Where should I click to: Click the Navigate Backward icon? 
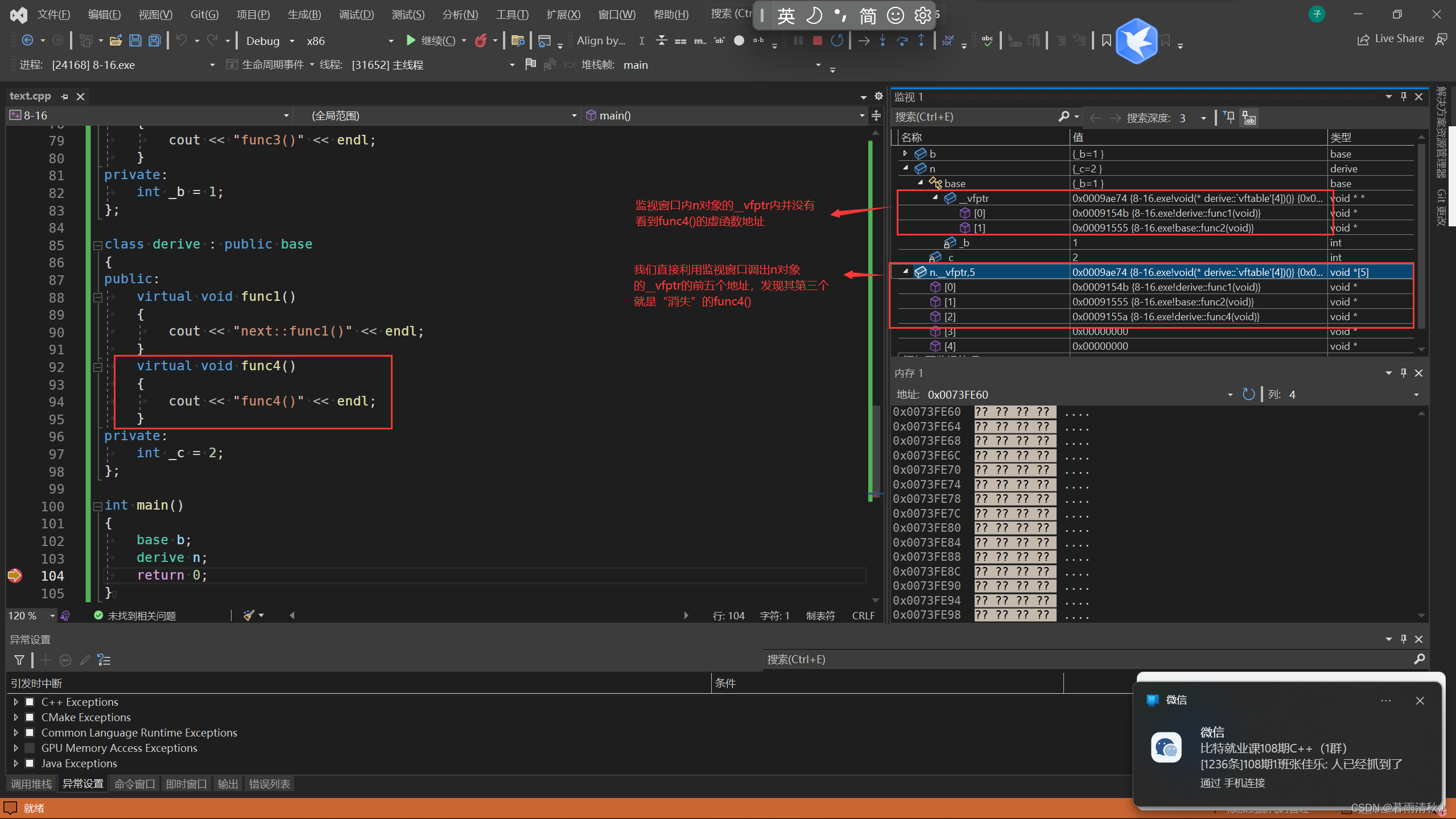coord(27,40)
